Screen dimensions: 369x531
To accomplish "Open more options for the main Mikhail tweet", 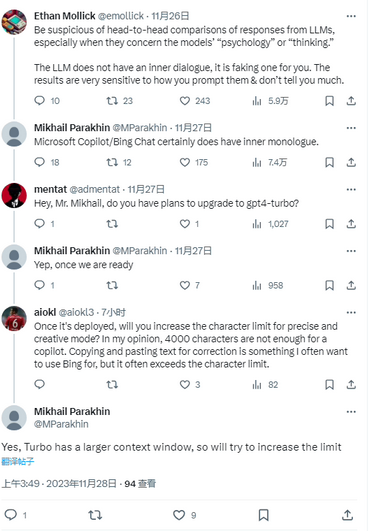I will coord(351,412).
